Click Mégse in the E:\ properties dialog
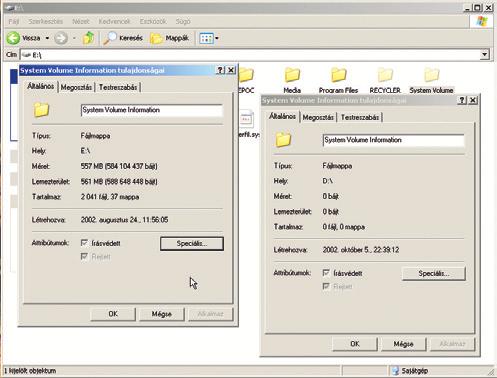 pos(162,314)
